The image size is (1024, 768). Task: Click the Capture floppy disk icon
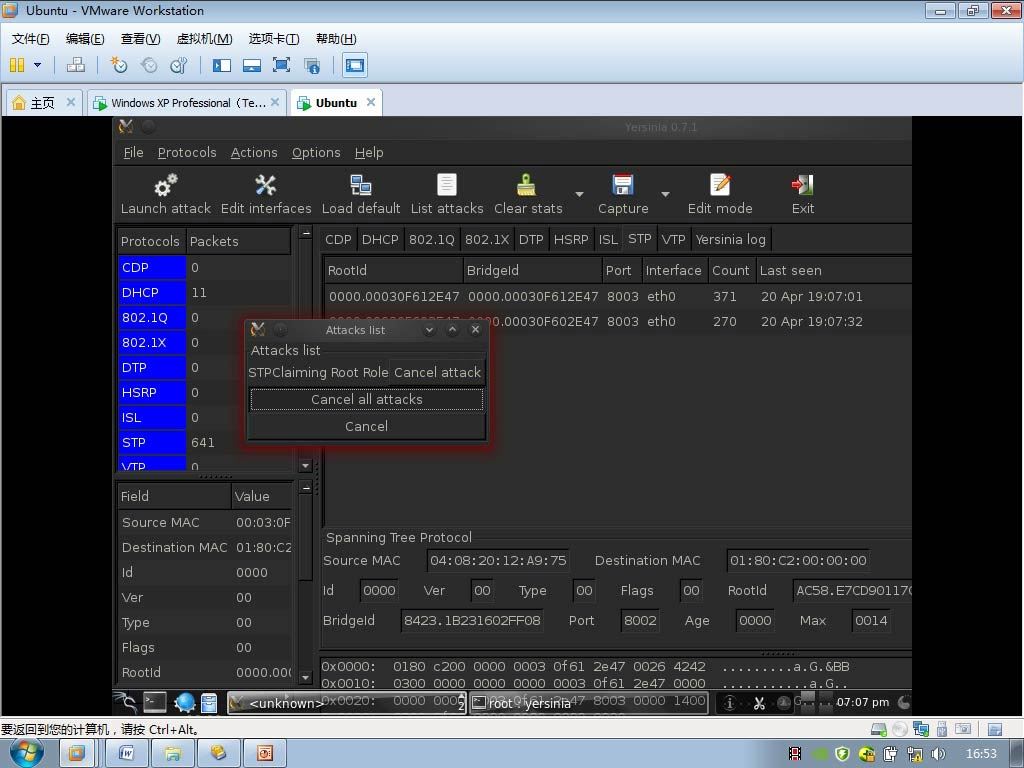point(623,186)
